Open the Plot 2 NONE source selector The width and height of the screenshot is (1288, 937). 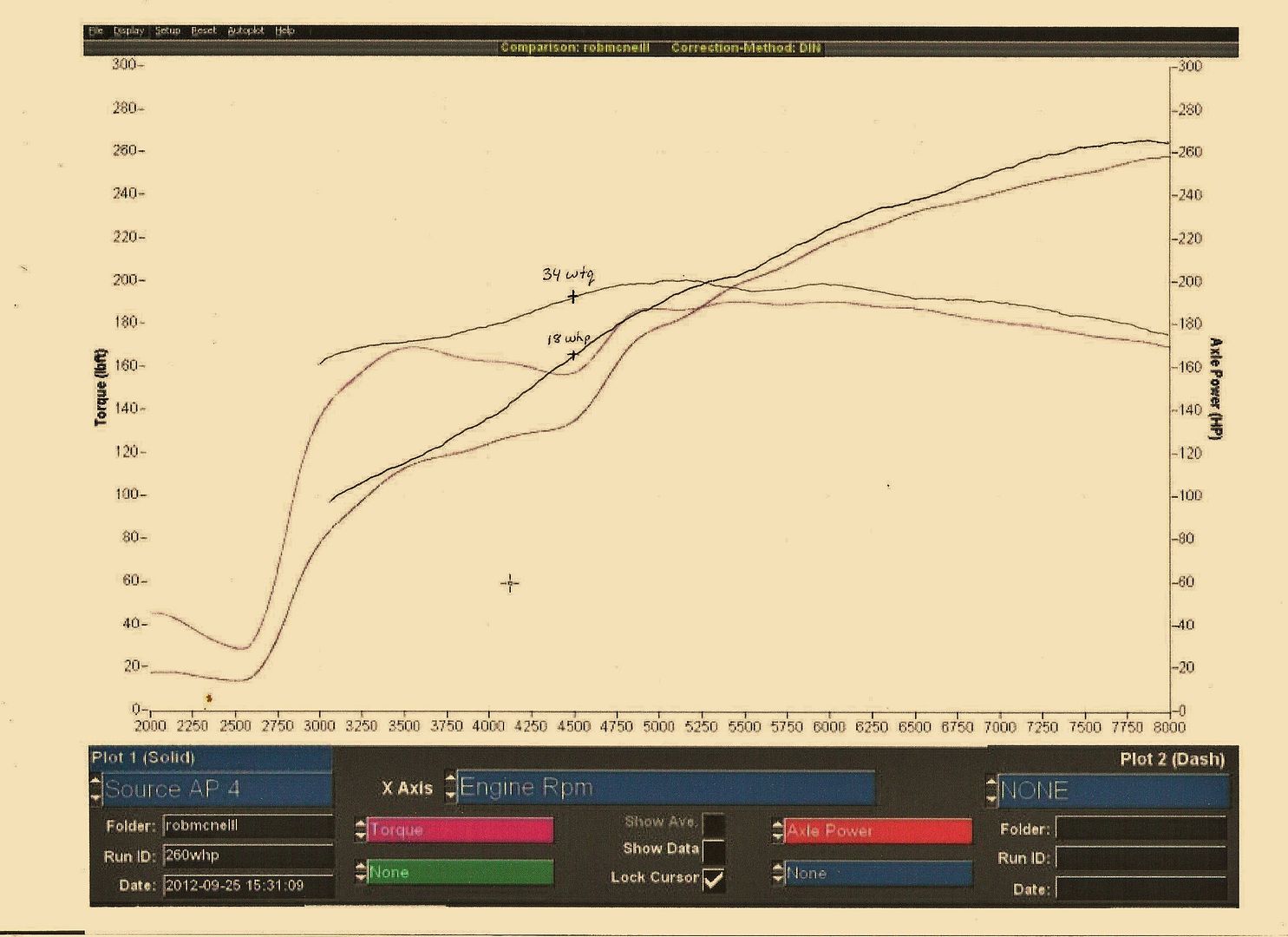click(x=1113, y=790)
